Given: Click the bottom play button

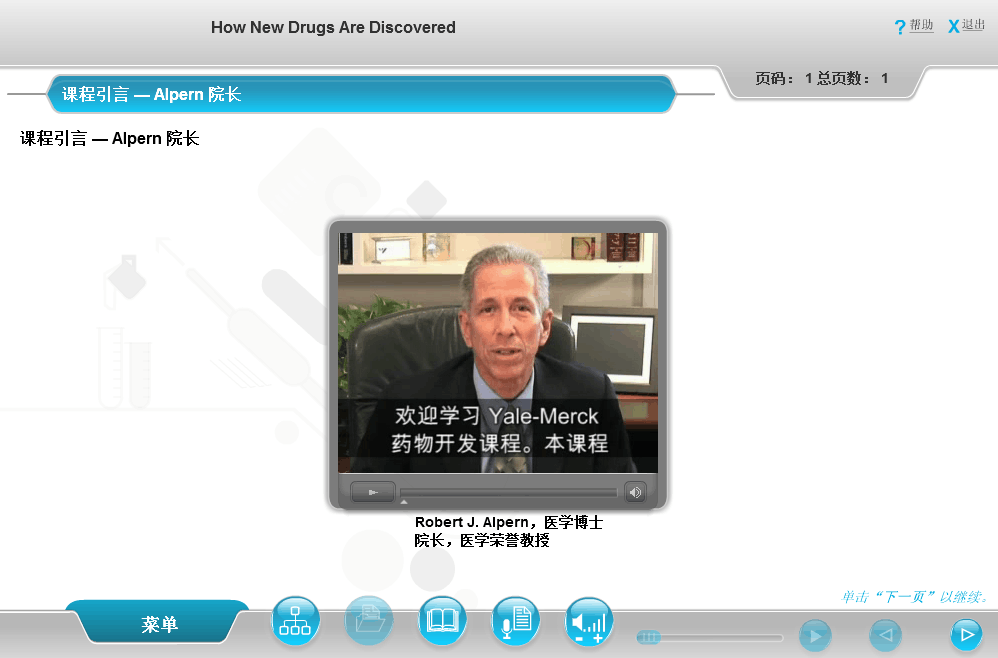Looking at the screenshot, I should tap(815, 635).
